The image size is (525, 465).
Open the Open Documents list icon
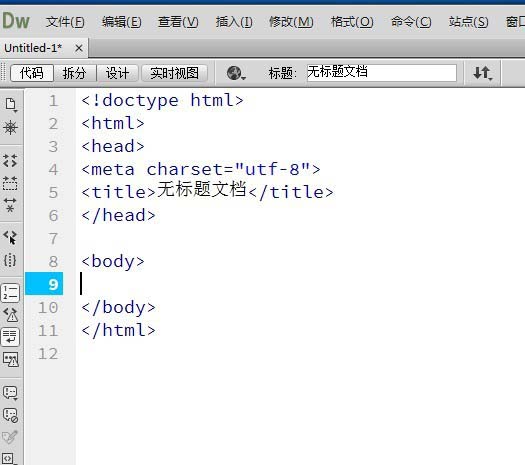point(11,104)
